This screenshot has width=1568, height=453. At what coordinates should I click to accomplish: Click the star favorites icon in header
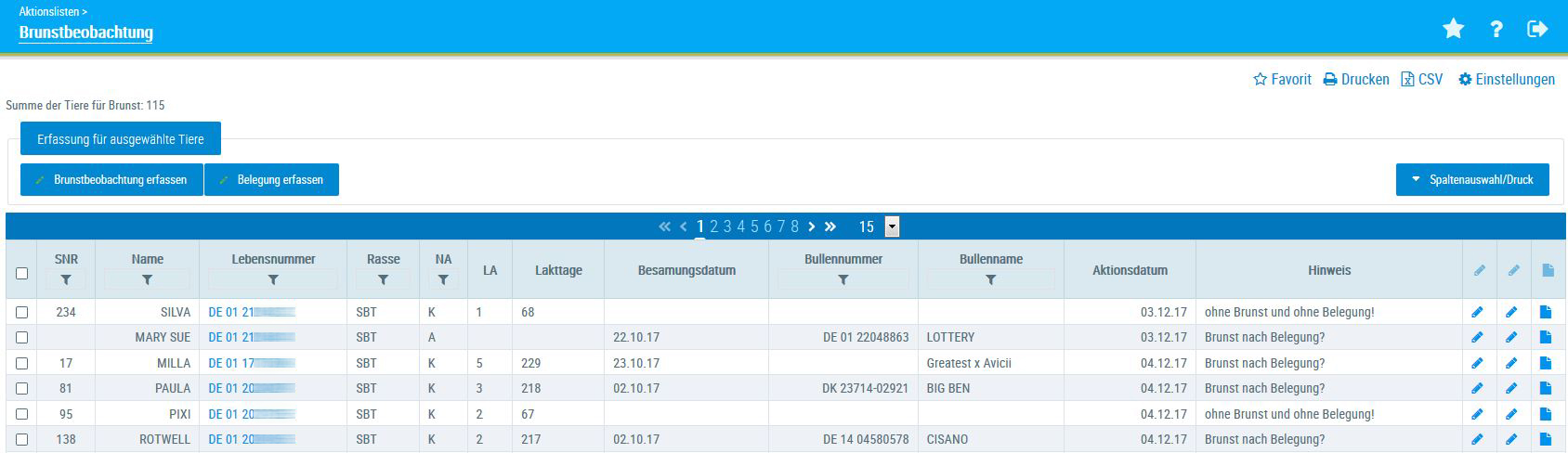1453,30
